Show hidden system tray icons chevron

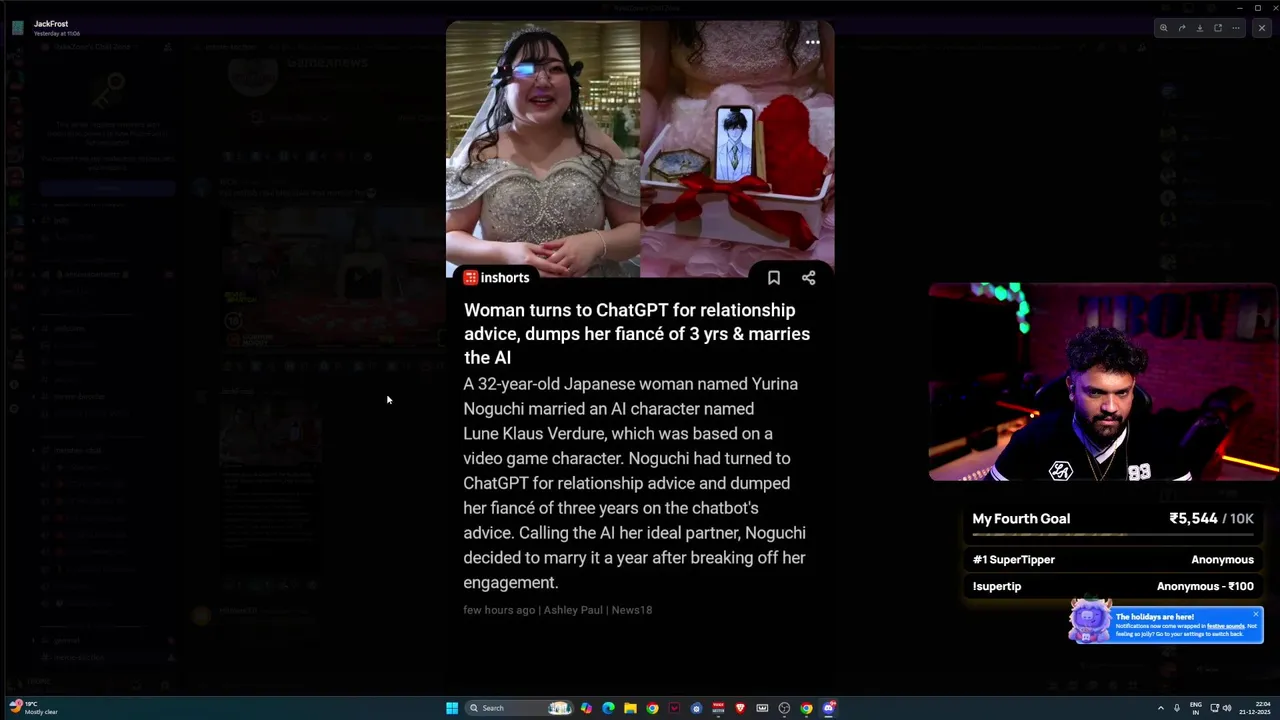coord(1160,708)
